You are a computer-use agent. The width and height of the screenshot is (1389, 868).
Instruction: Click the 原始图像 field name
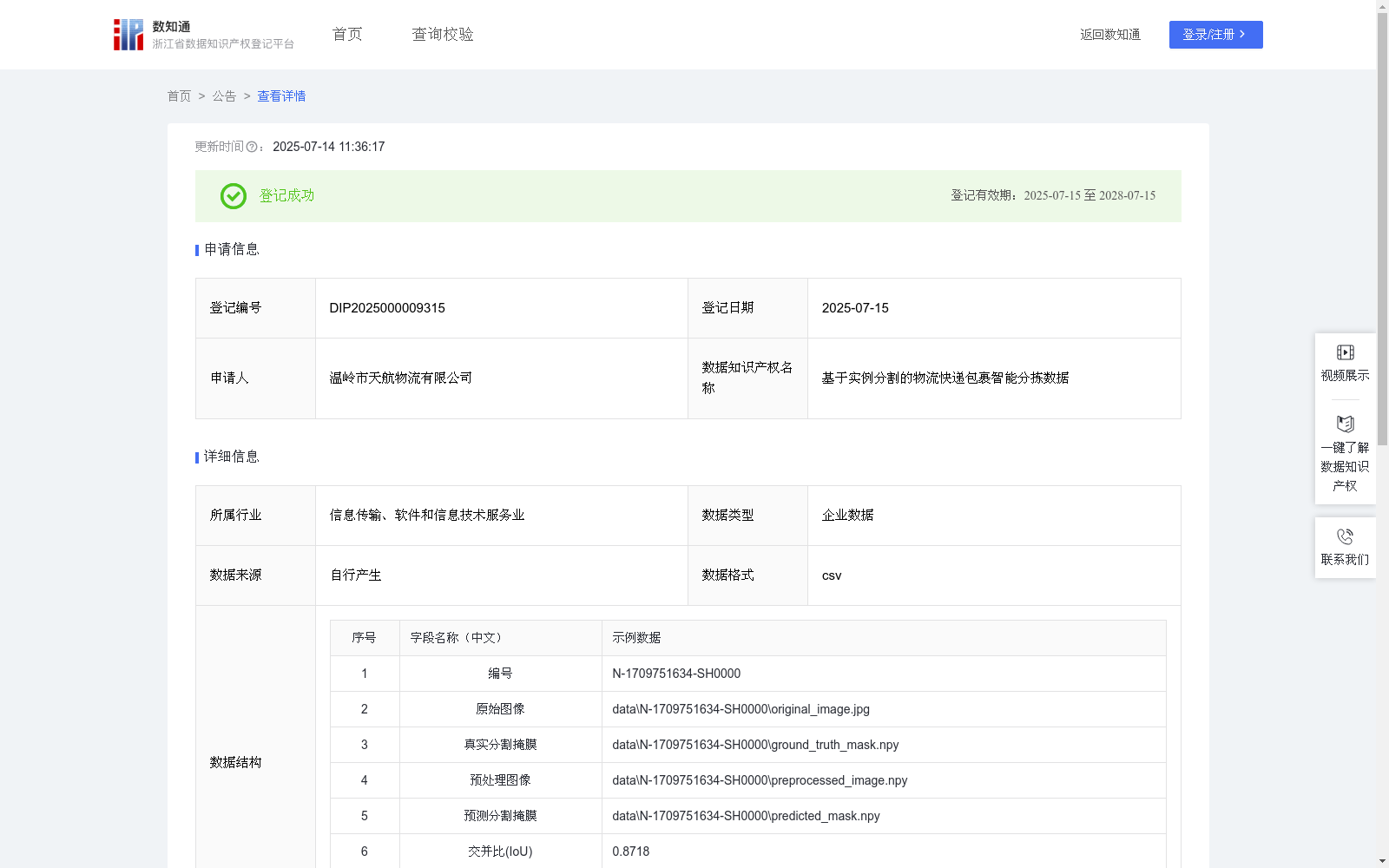pos(500,709)
